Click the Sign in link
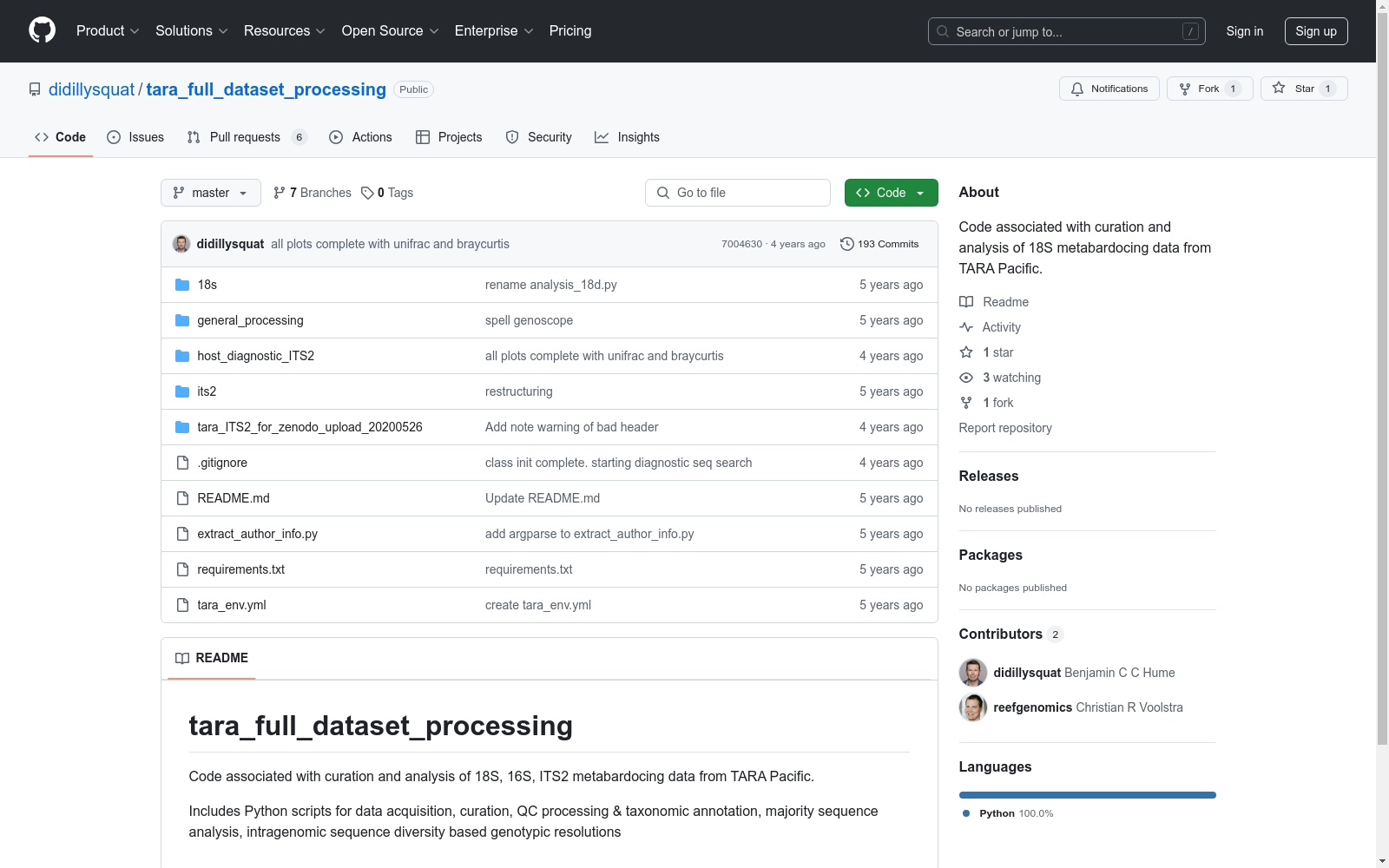1389x868 pixels. 1245,31
